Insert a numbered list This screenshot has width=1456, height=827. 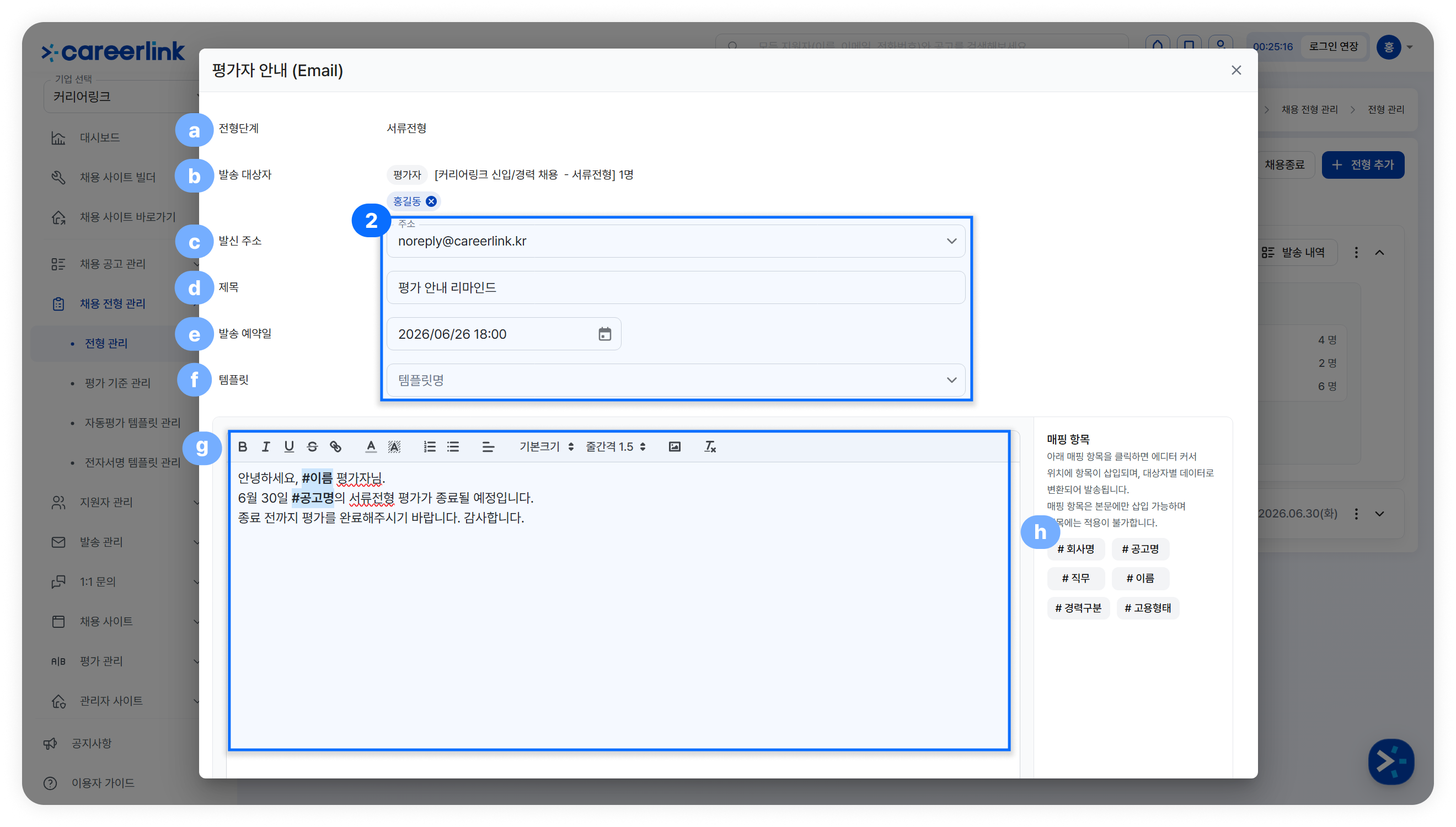point(430,447)
